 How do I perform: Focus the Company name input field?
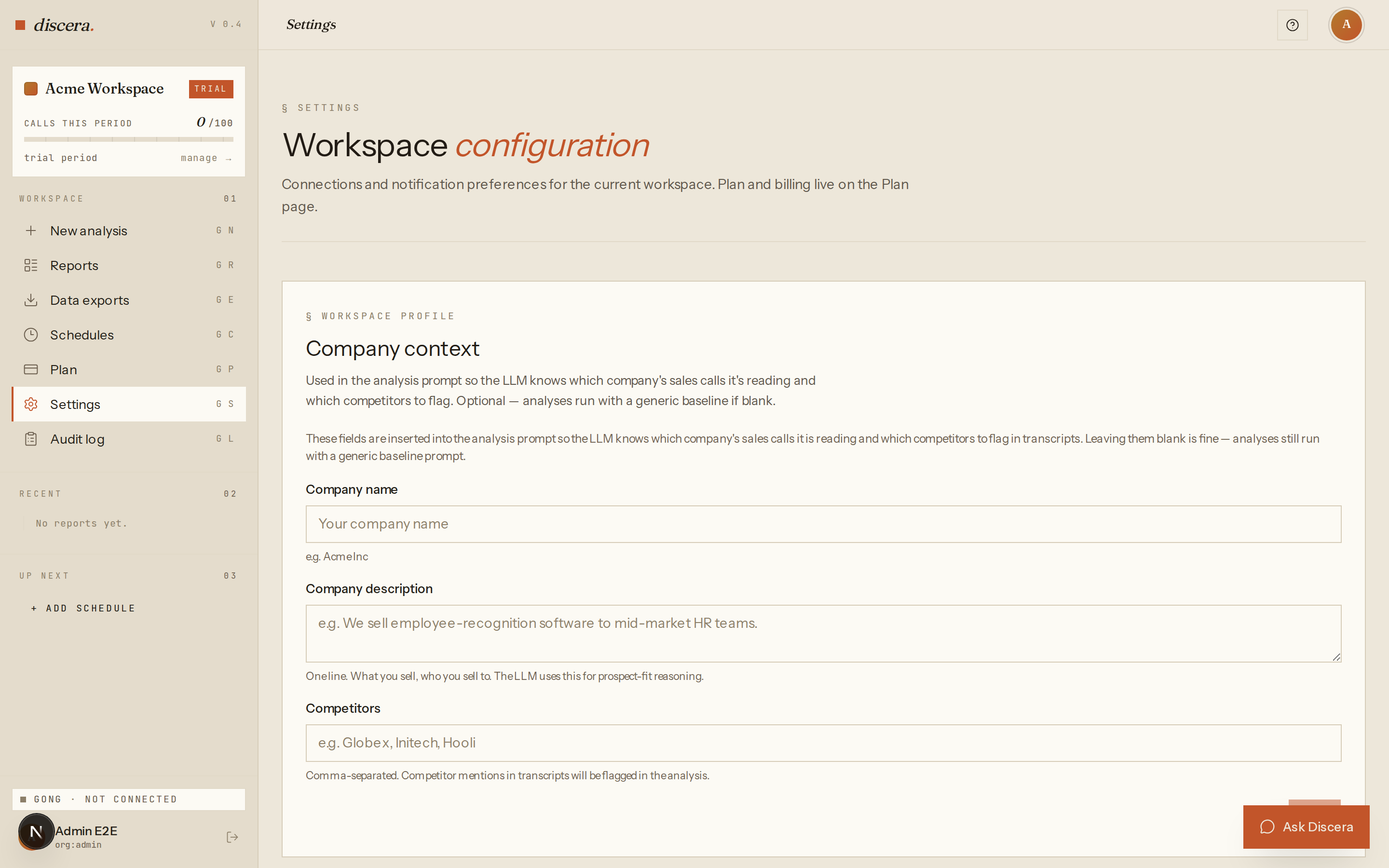click(x=823, y=524)
